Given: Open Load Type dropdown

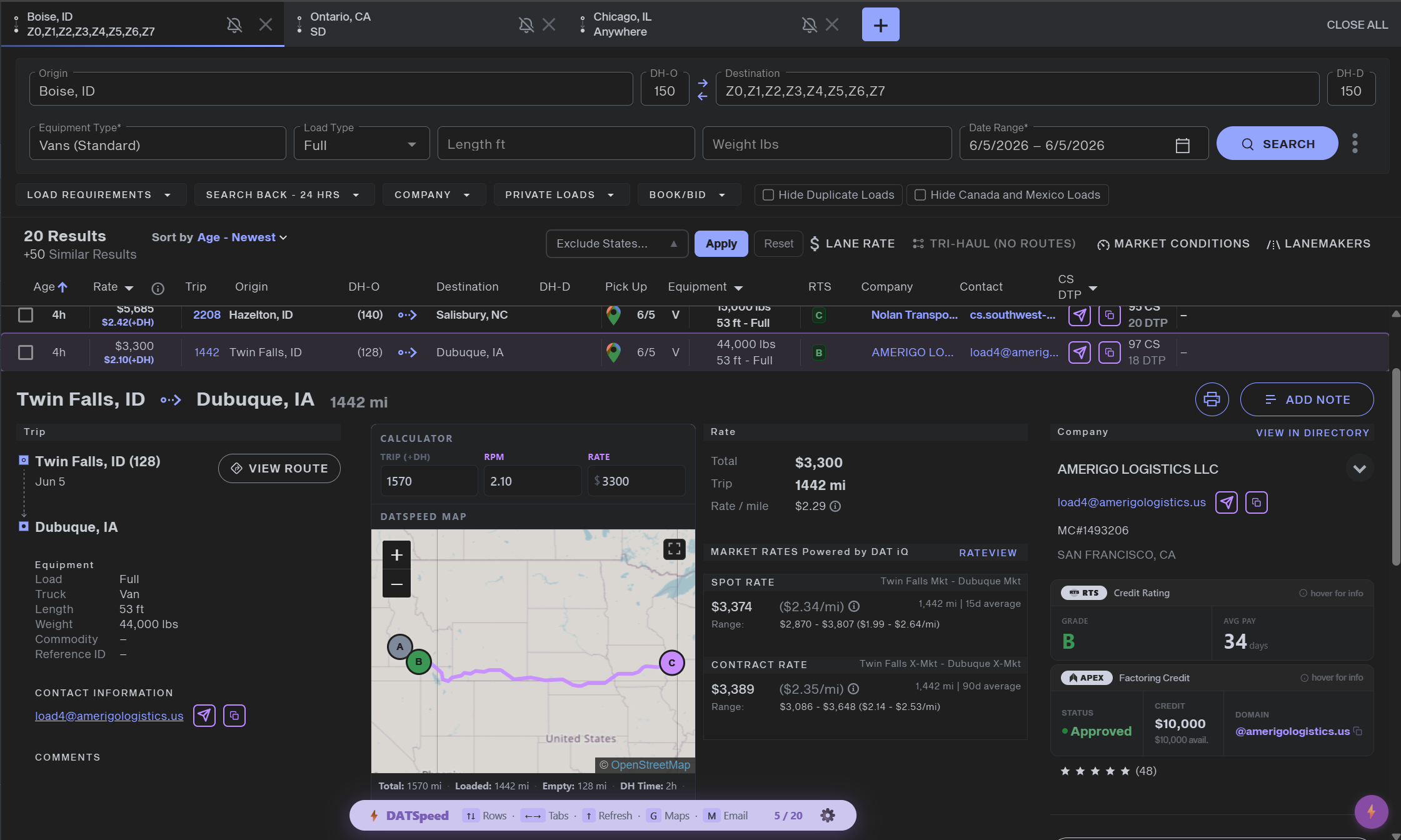Looking at the screenshot, I should tap(361, 144).
